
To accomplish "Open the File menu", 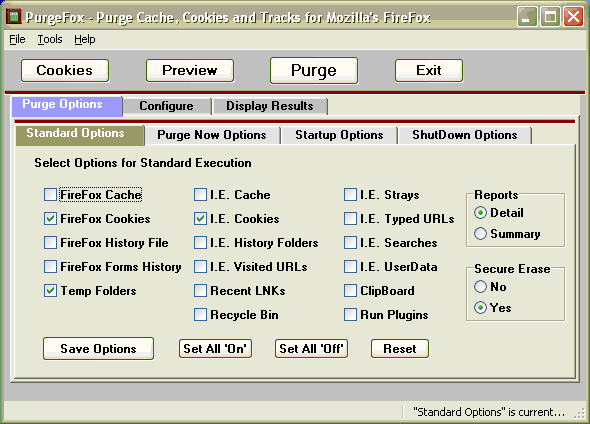I will (17, 39).
